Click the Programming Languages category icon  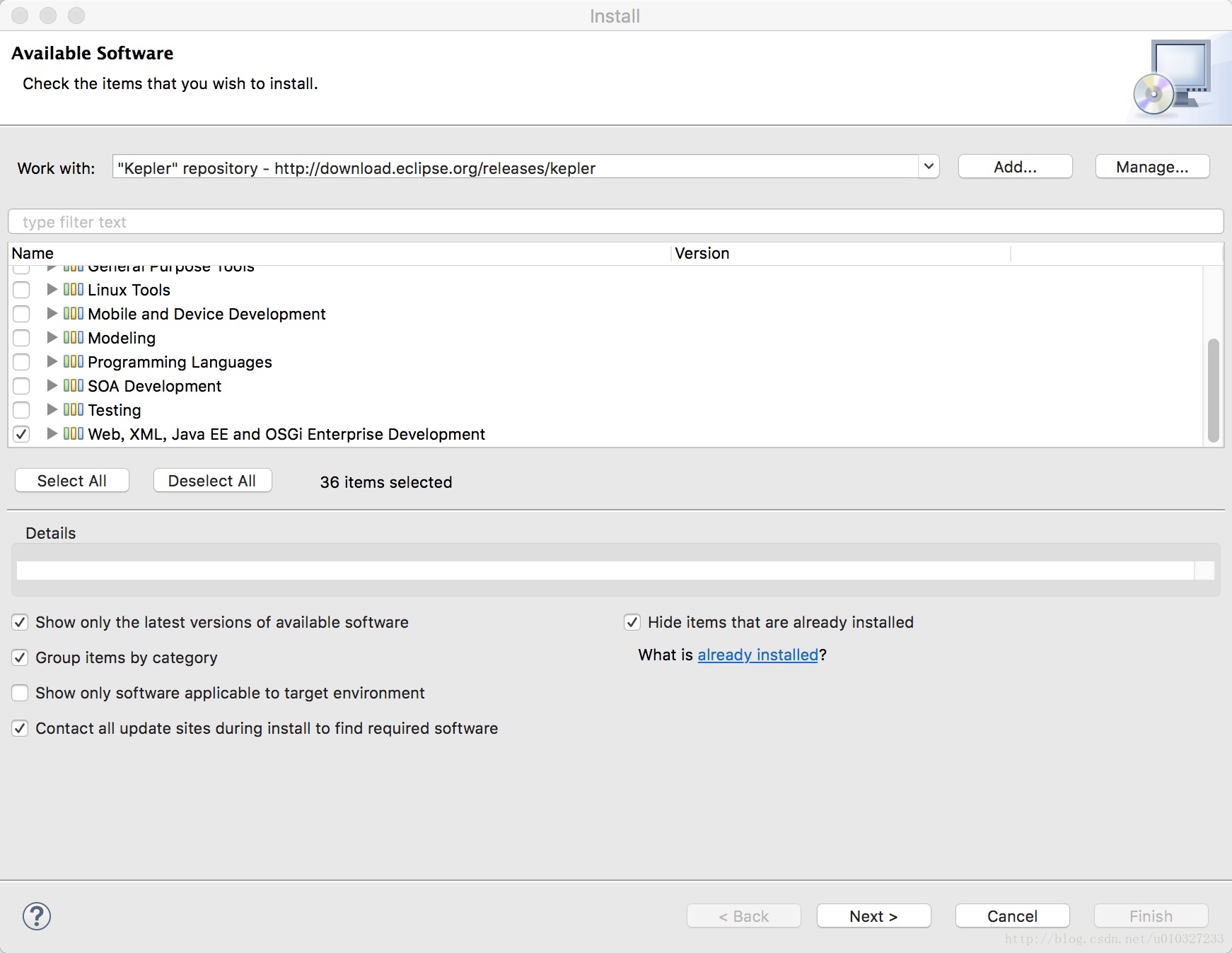pos(74,362)
